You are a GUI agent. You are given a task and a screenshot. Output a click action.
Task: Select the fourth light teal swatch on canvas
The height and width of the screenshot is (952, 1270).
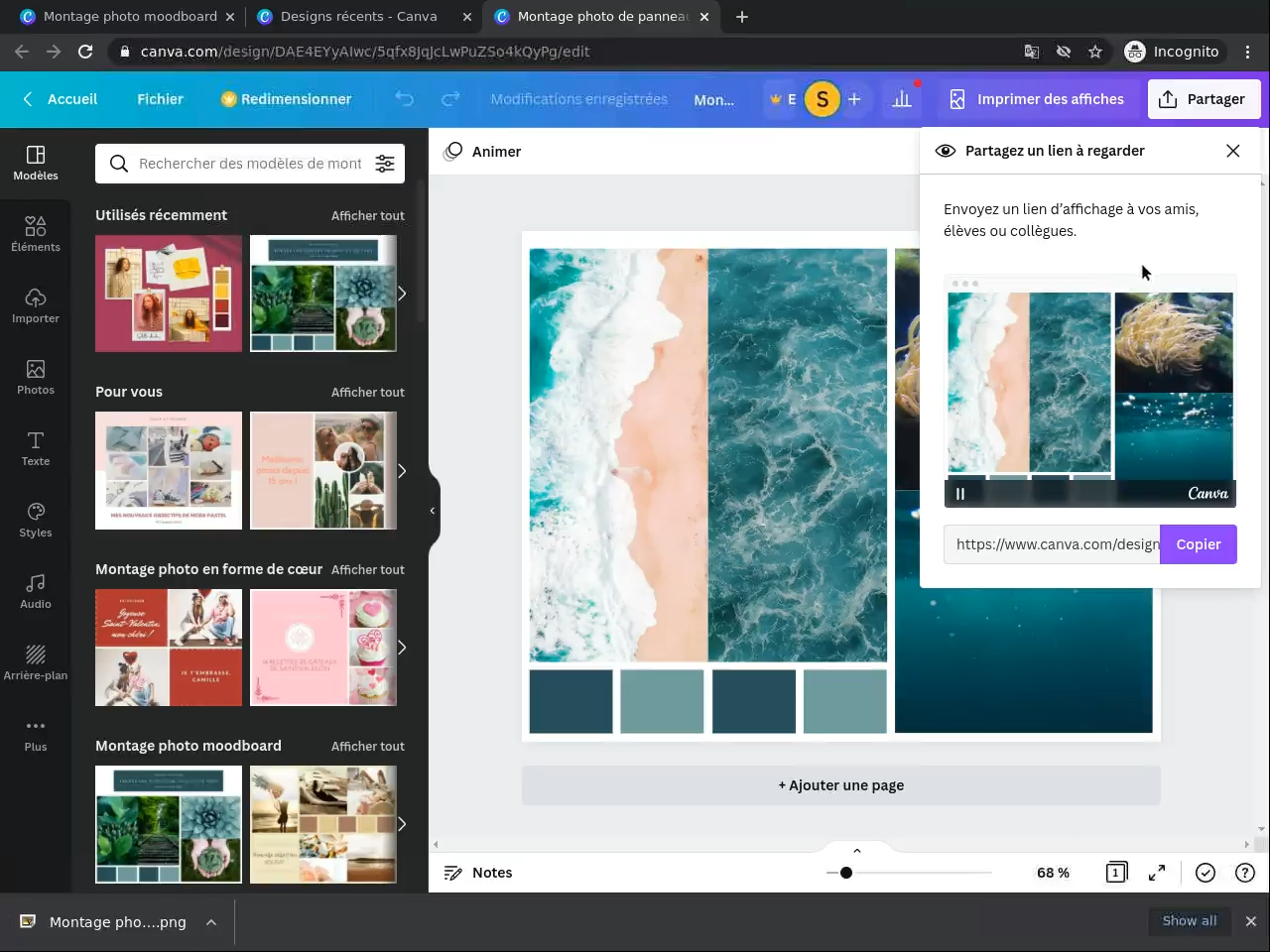tap(845, 701)
